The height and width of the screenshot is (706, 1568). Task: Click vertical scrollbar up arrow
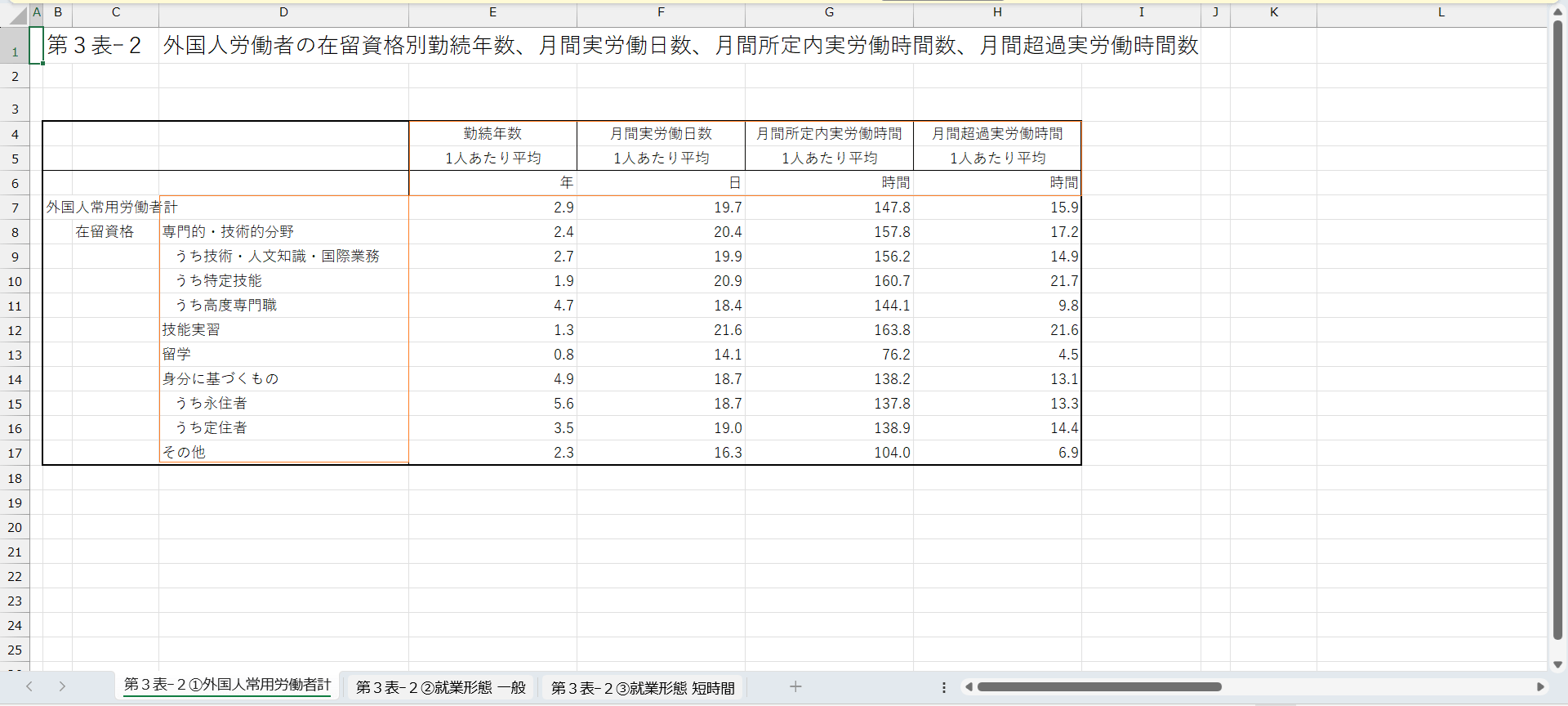coord(1557,12)
